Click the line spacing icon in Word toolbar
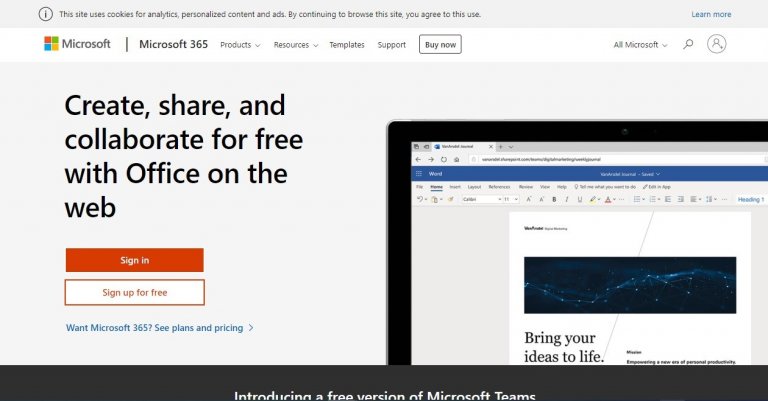768x401 pixels. point(709,199)
